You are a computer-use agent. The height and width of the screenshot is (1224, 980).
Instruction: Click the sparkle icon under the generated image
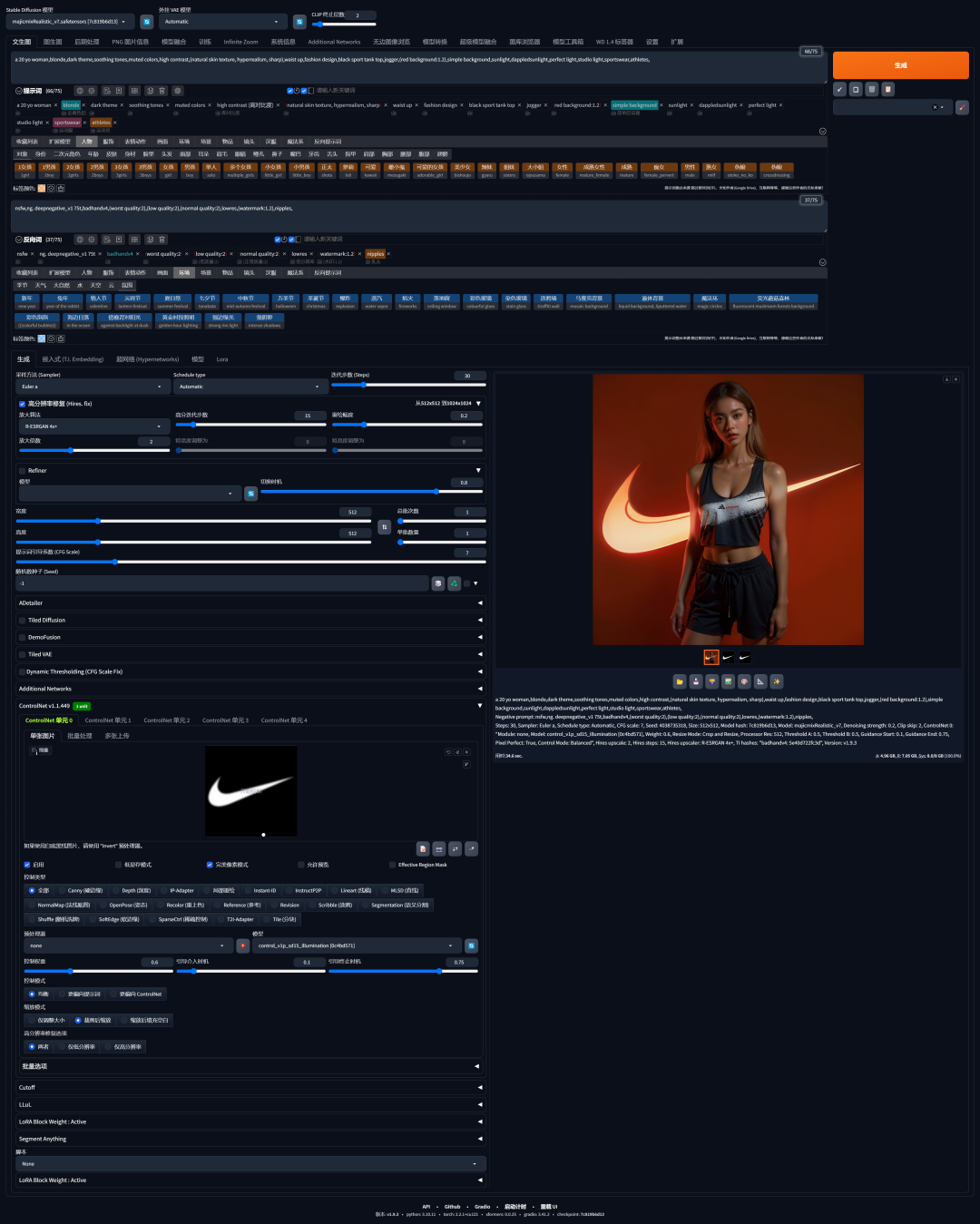tap(777, 681)
